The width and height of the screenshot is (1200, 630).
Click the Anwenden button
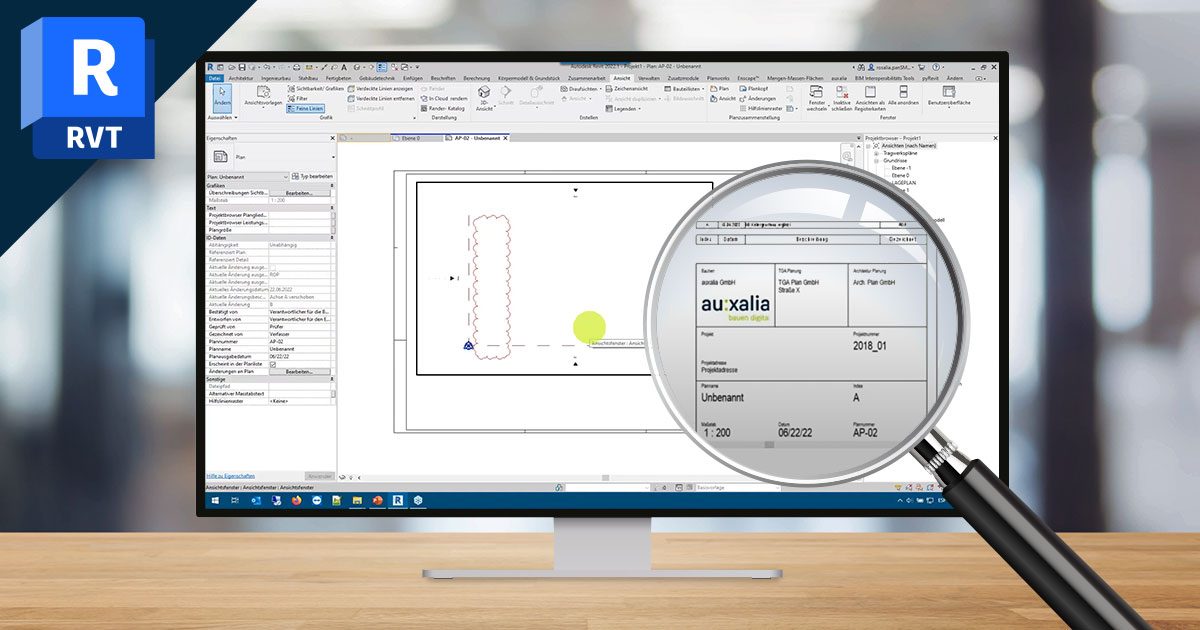[x=319, y=476]
